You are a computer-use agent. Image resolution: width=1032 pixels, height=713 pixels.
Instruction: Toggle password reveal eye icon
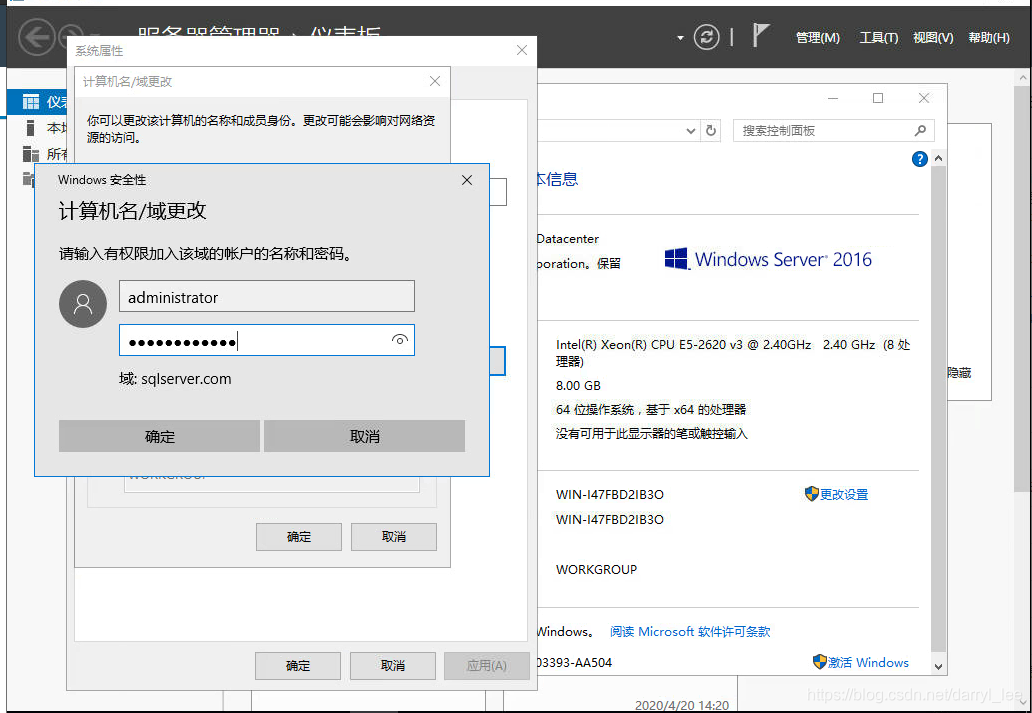coord(400,340)
